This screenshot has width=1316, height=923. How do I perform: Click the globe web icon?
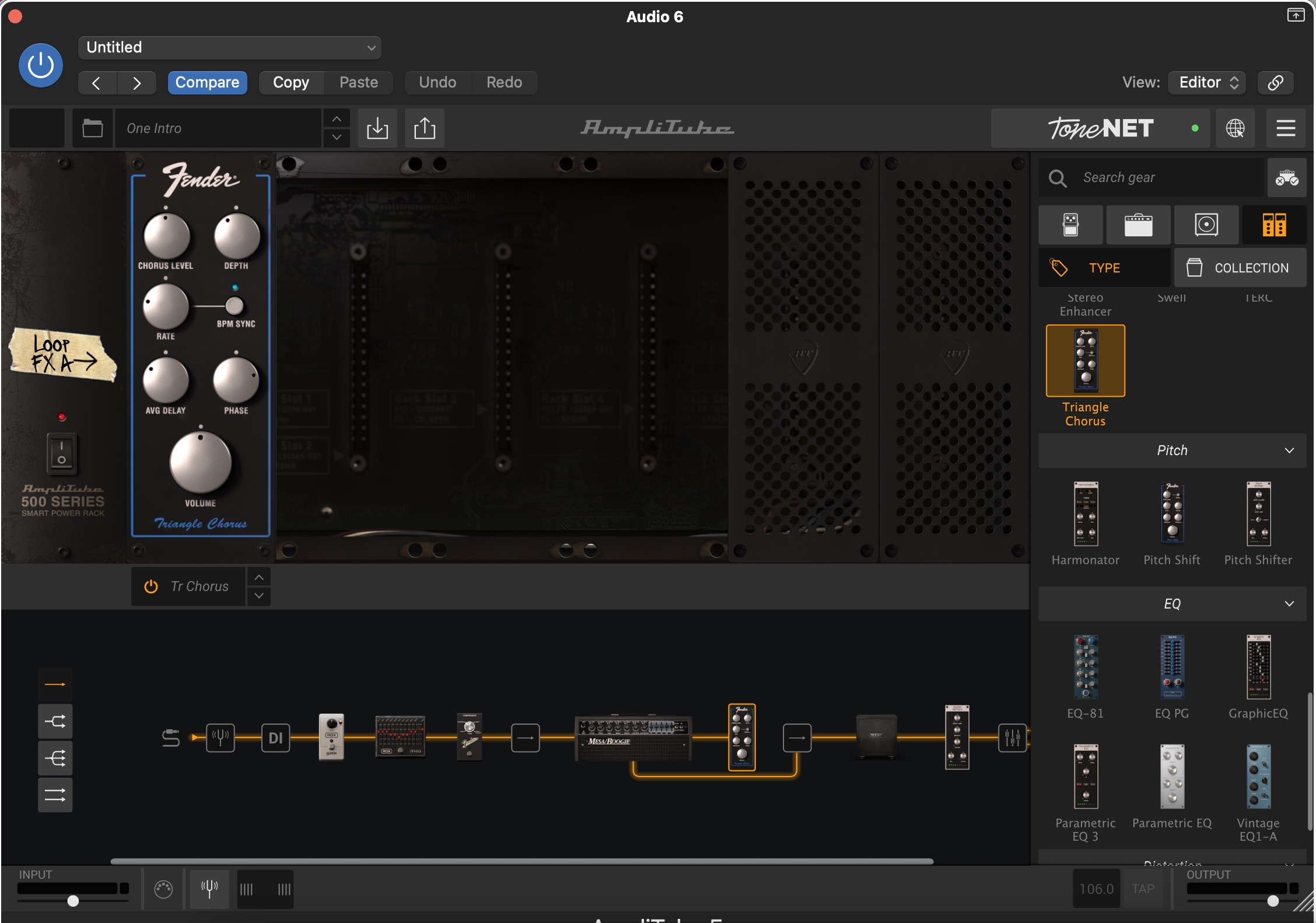(1235, 128)
